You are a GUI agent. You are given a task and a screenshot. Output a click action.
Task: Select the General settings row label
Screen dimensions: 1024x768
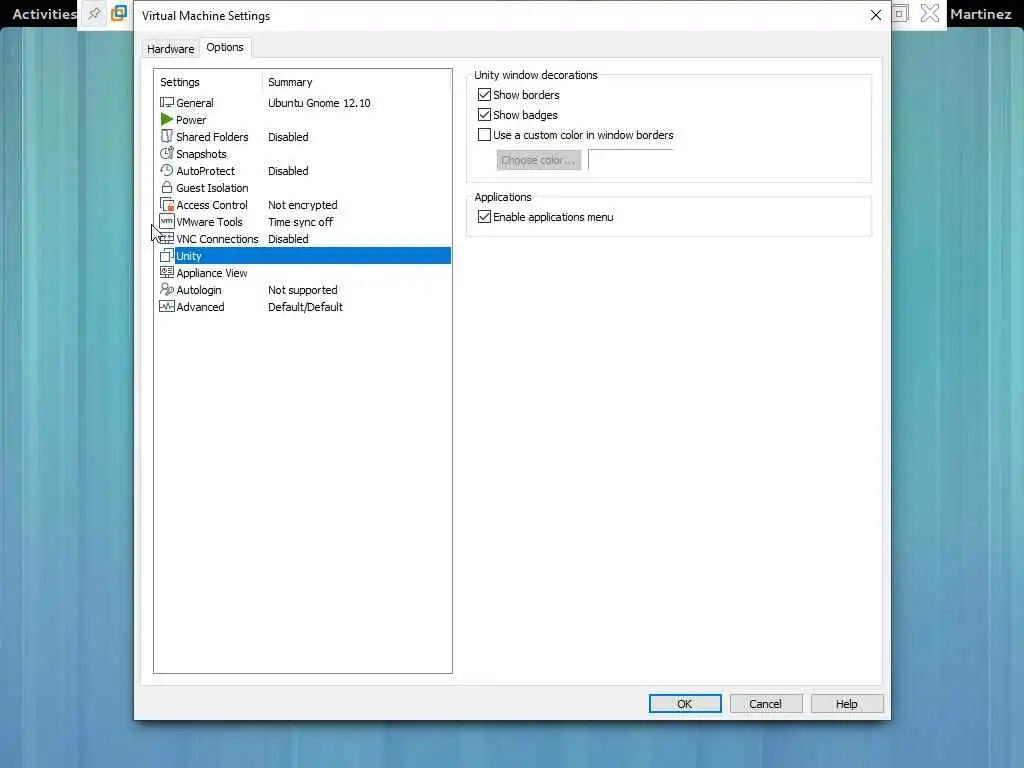click(x=195, y=103)
